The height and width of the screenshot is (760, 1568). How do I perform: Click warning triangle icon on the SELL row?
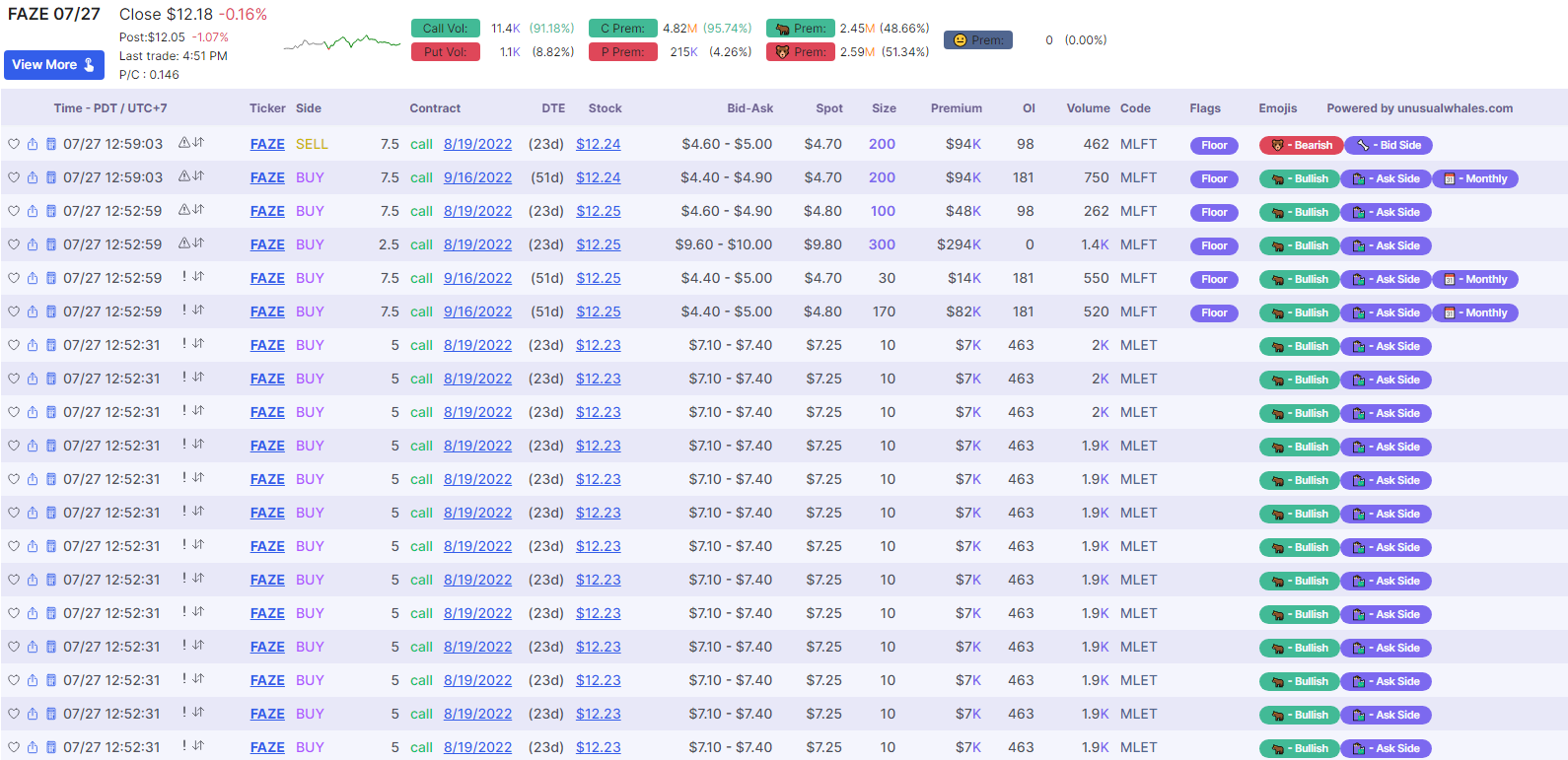pos(183,143)
